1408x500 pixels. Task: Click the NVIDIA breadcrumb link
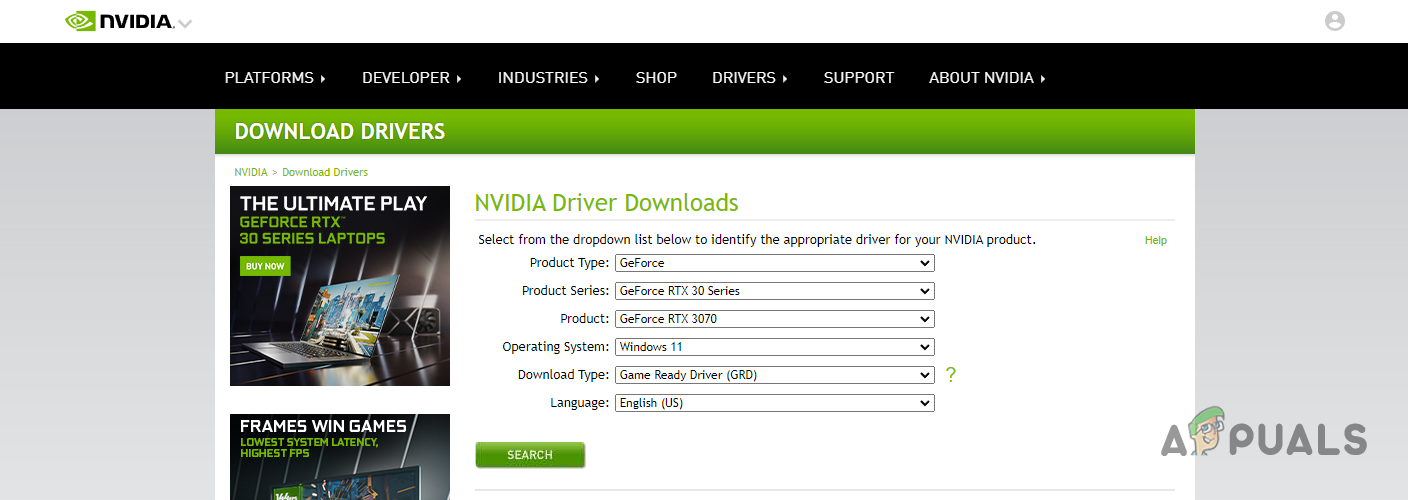251,172
